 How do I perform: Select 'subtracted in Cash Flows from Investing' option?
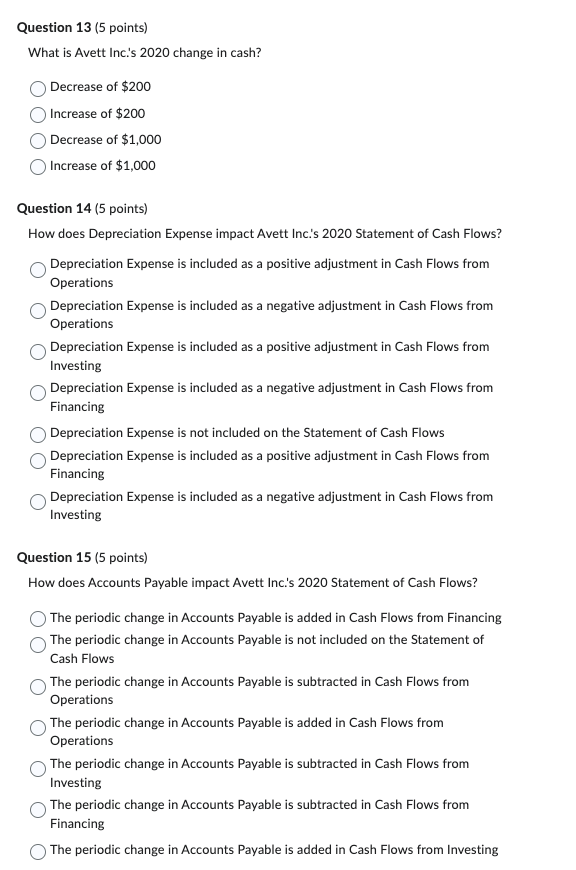pos(37,769)
